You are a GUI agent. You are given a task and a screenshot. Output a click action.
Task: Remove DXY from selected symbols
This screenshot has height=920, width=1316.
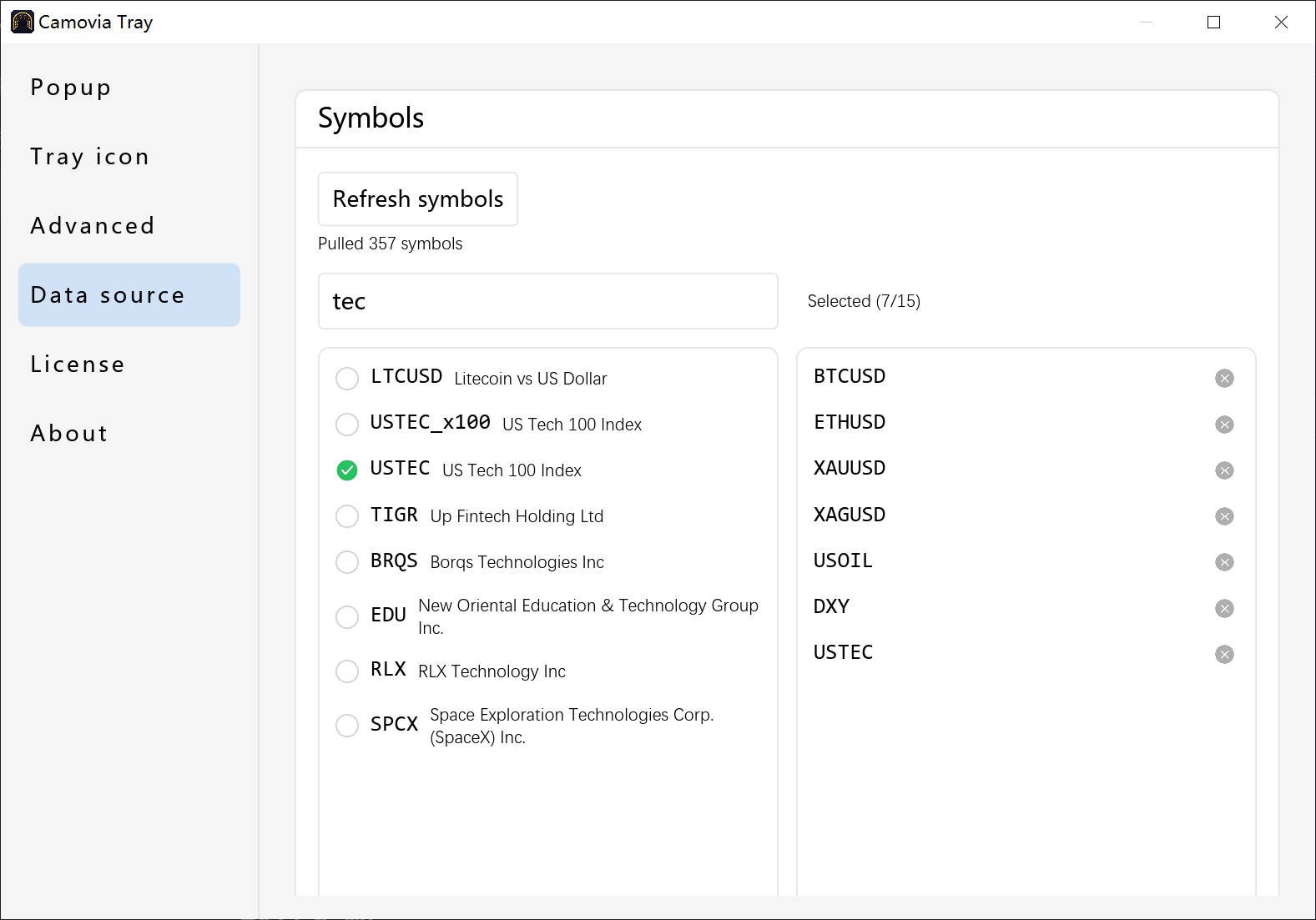point(1224,608)
